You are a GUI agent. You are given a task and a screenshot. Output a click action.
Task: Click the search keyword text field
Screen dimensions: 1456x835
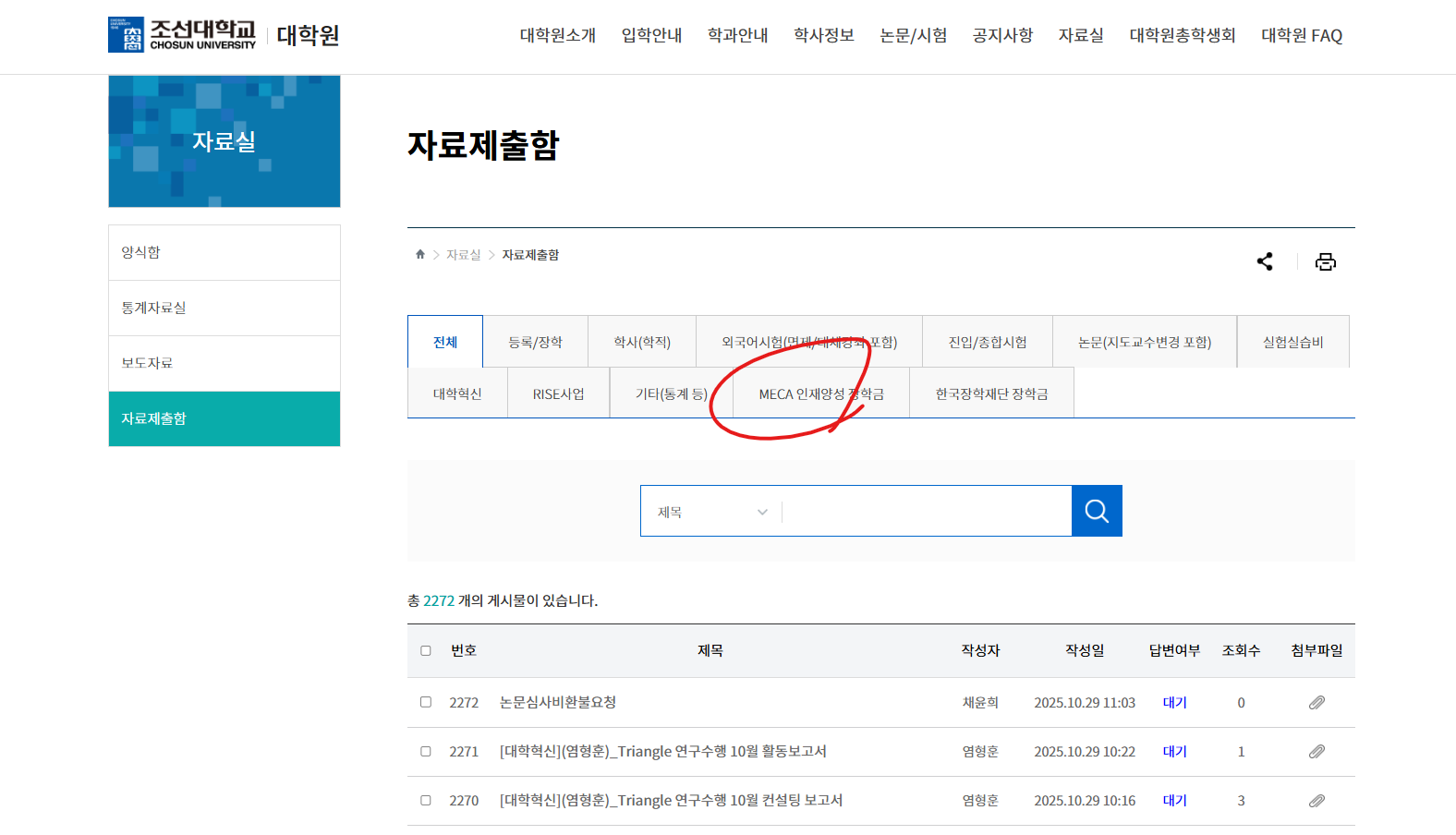(926, 512)
